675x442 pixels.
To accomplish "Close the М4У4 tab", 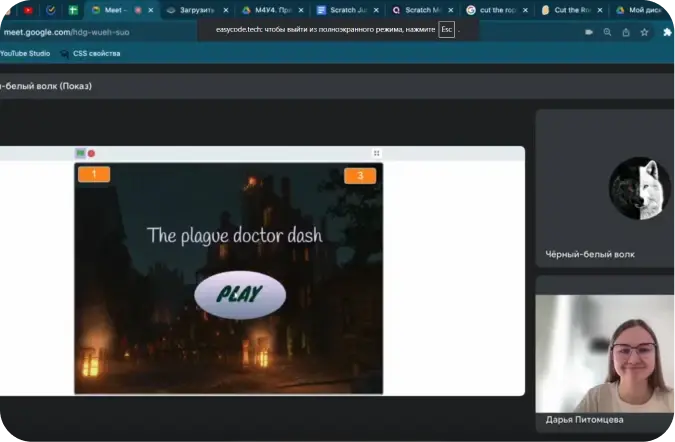I will point(301,10).
